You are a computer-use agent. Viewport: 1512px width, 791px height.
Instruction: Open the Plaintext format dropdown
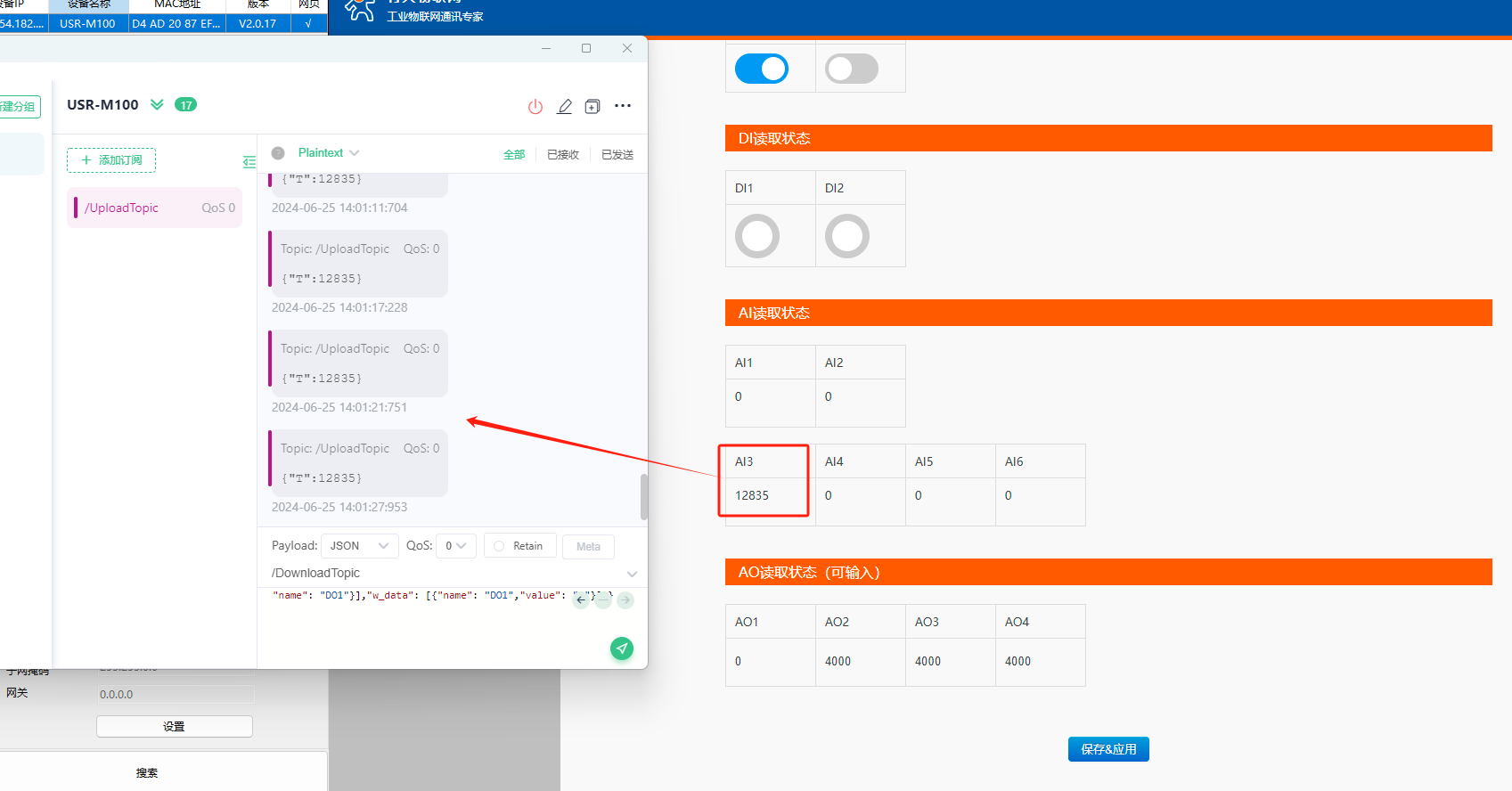[328, 153]
